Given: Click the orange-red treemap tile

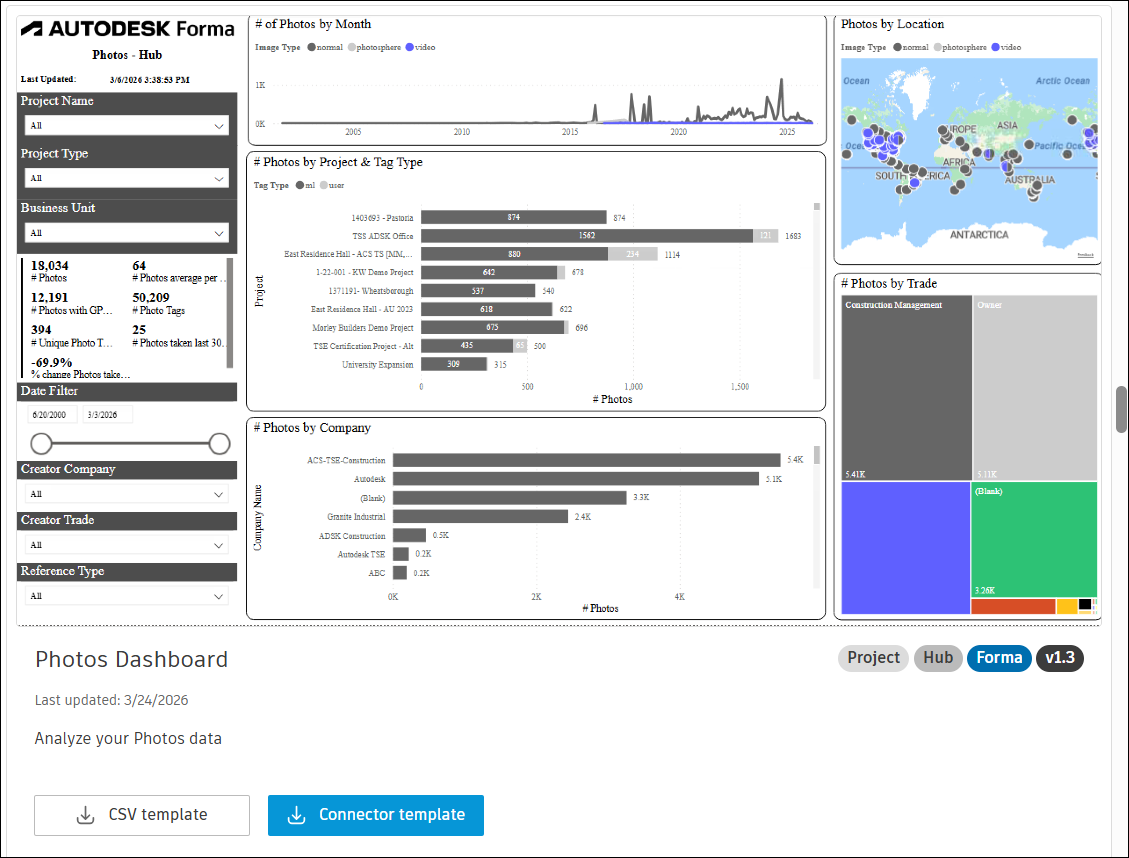Looking at the screenshot, I should click(x=1013, y=606).
